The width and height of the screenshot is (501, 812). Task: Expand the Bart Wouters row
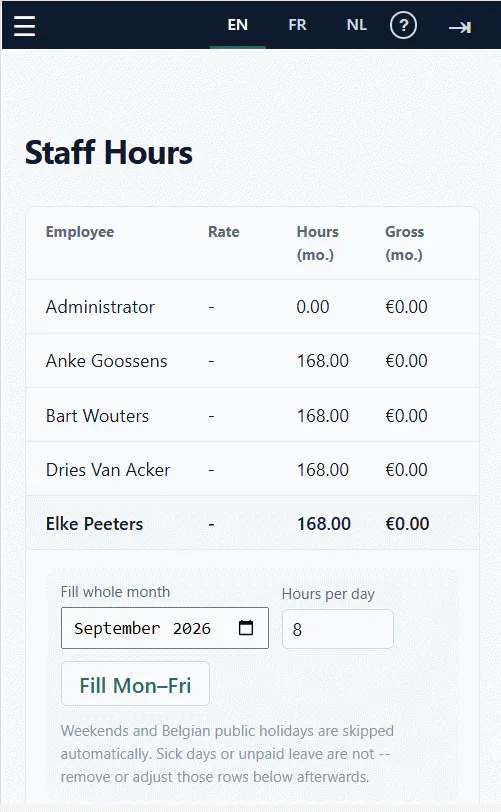point(252,415)
